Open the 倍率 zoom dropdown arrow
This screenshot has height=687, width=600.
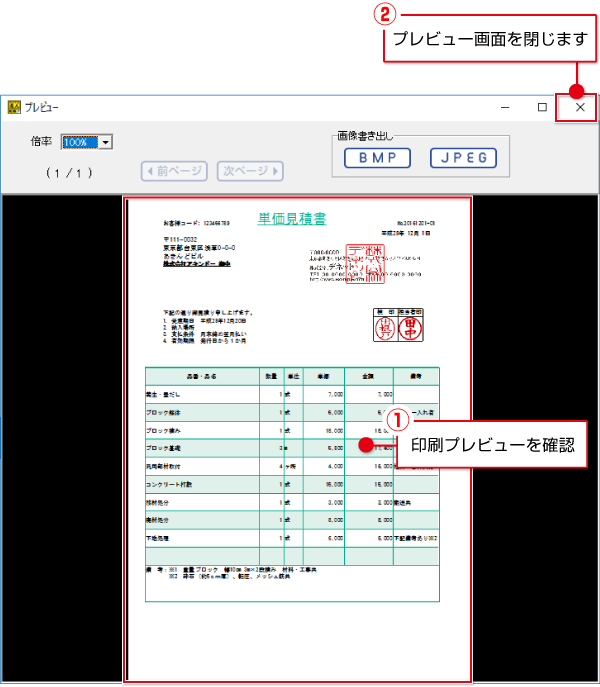point(105,143)
